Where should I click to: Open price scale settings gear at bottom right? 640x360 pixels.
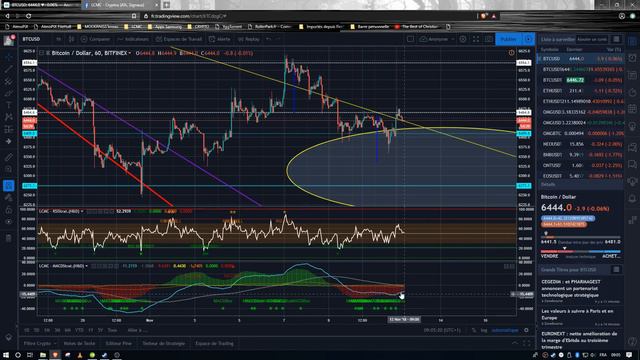[526, 330]
